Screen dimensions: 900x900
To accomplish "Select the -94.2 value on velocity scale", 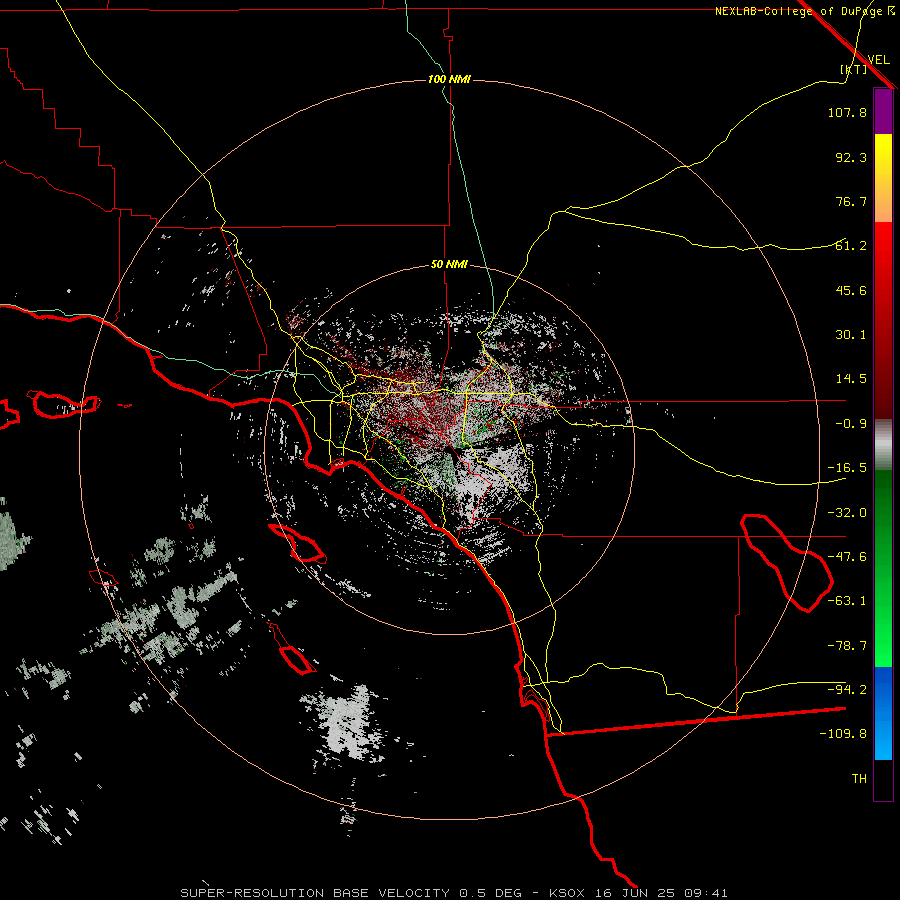I will pyautogui.click(x=847, y=690).
